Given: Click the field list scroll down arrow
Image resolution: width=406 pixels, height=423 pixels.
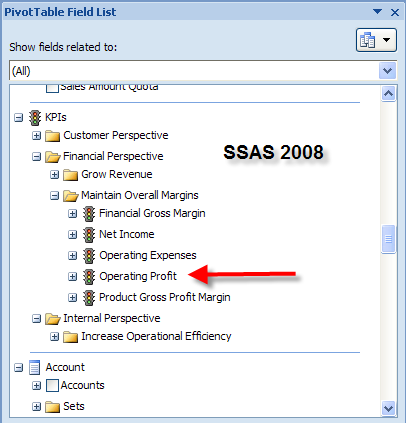Looking at the screenshot, I should click(388, 408).
